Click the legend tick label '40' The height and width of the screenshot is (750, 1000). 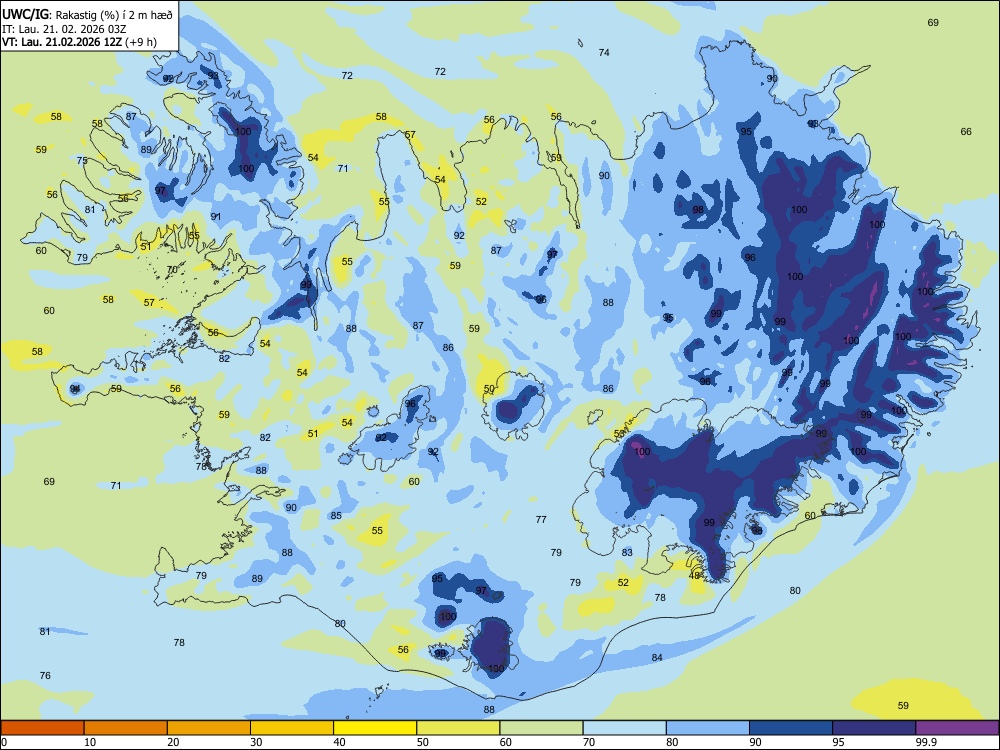click(x=339, y=742)
